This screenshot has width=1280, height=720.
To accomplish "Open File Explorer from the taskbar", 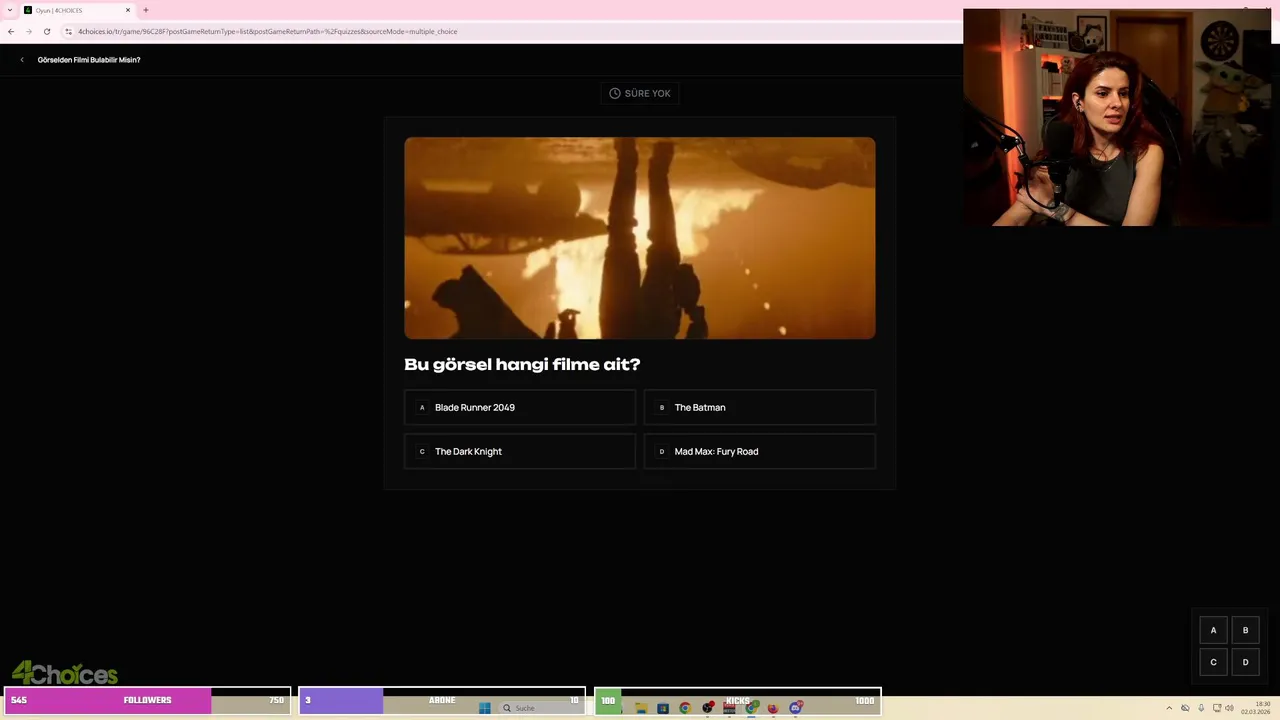I will 641,708.
